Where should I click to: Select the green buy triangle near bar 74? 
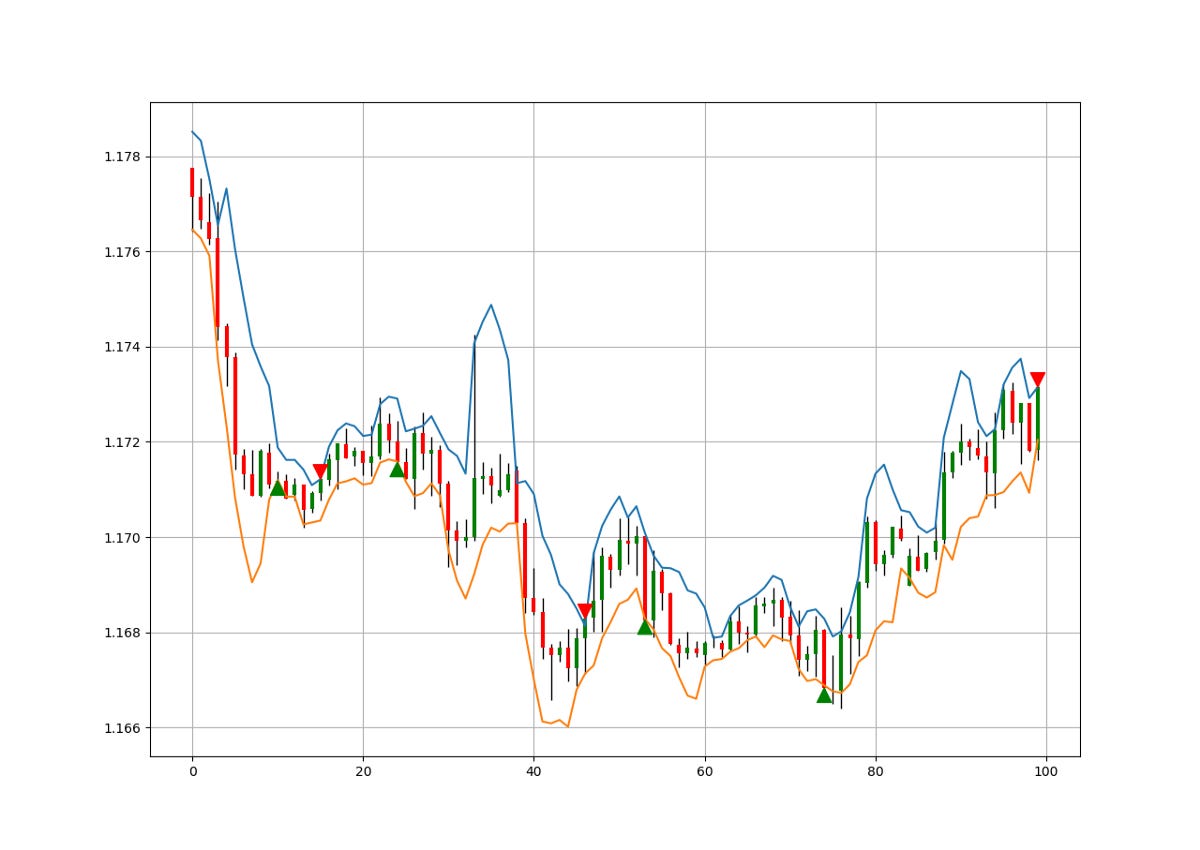pos(824,695)
